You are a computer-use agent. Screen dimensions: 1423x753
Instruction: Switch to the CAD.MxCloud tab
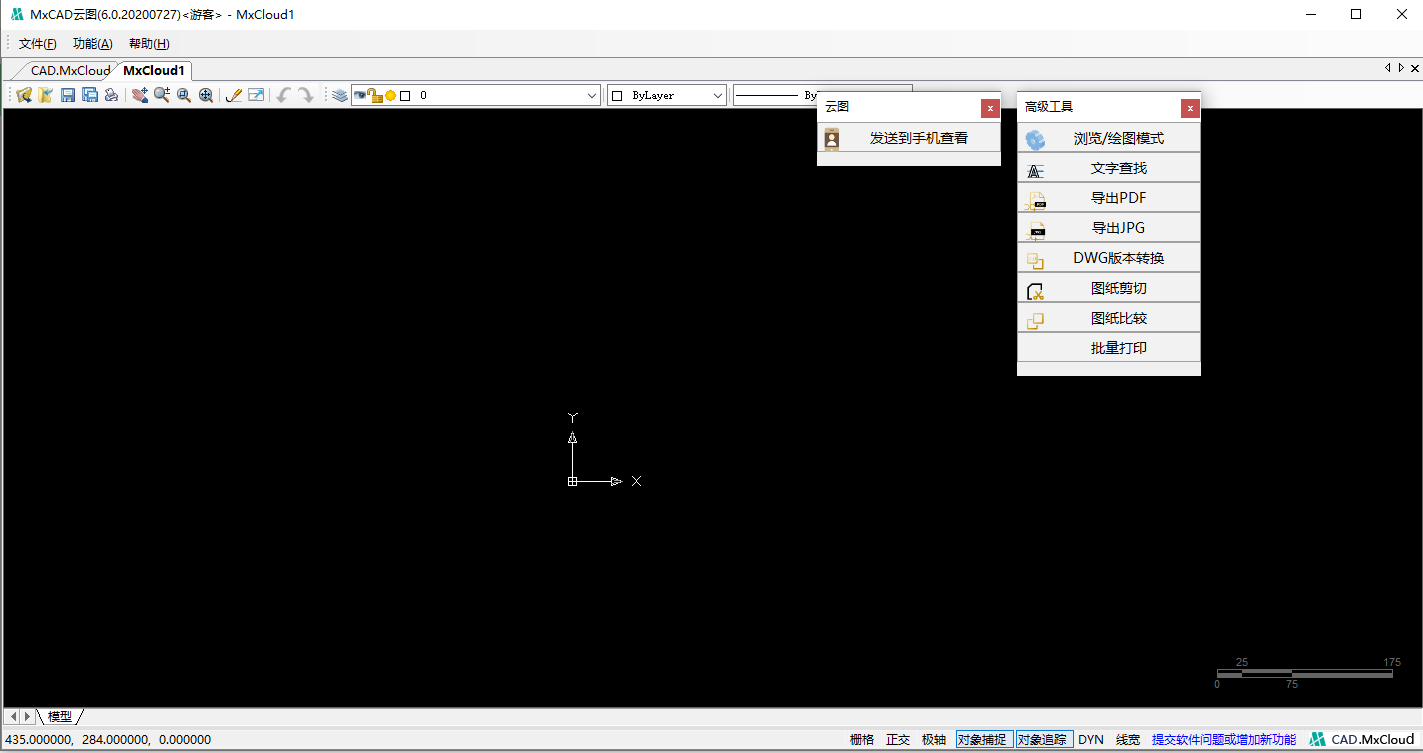70,71
